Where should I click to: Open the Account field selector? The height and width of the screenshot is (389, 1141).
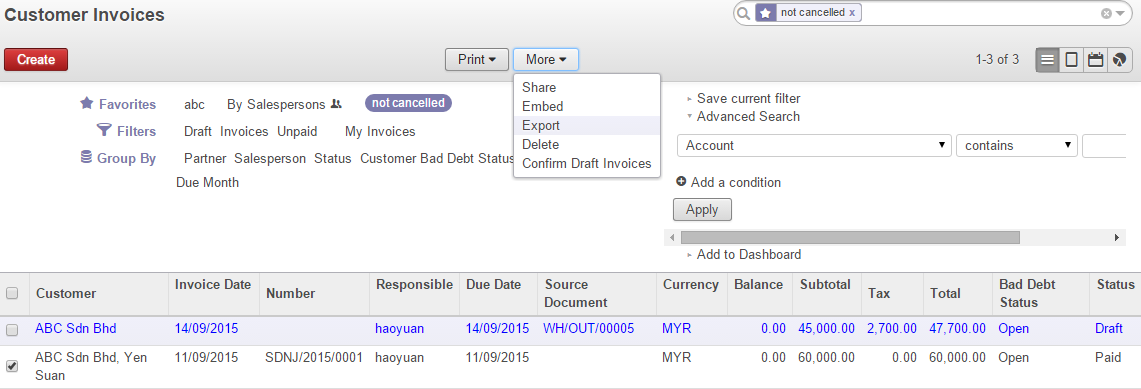814,145
